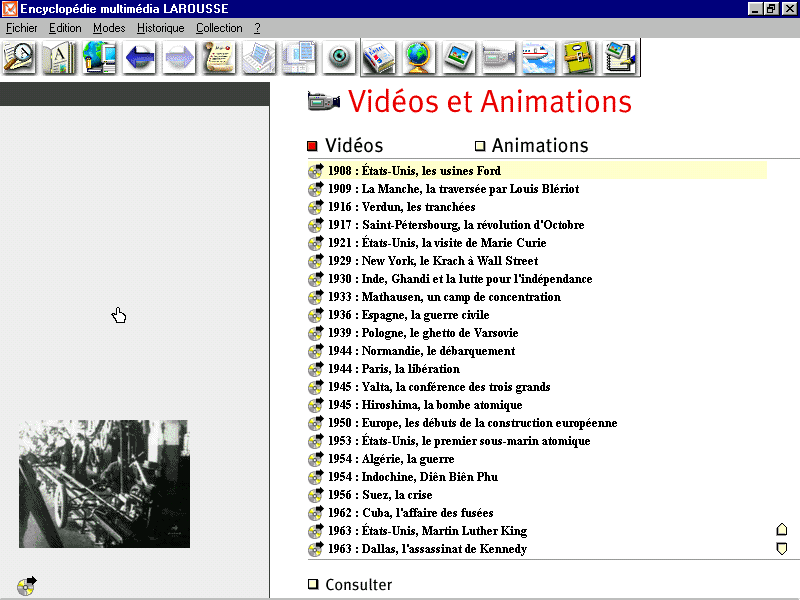Viewport: 800px width, 600px height.
Task: Open the Fichier menu
Action: pyautogui.click(x=21, y=28)
